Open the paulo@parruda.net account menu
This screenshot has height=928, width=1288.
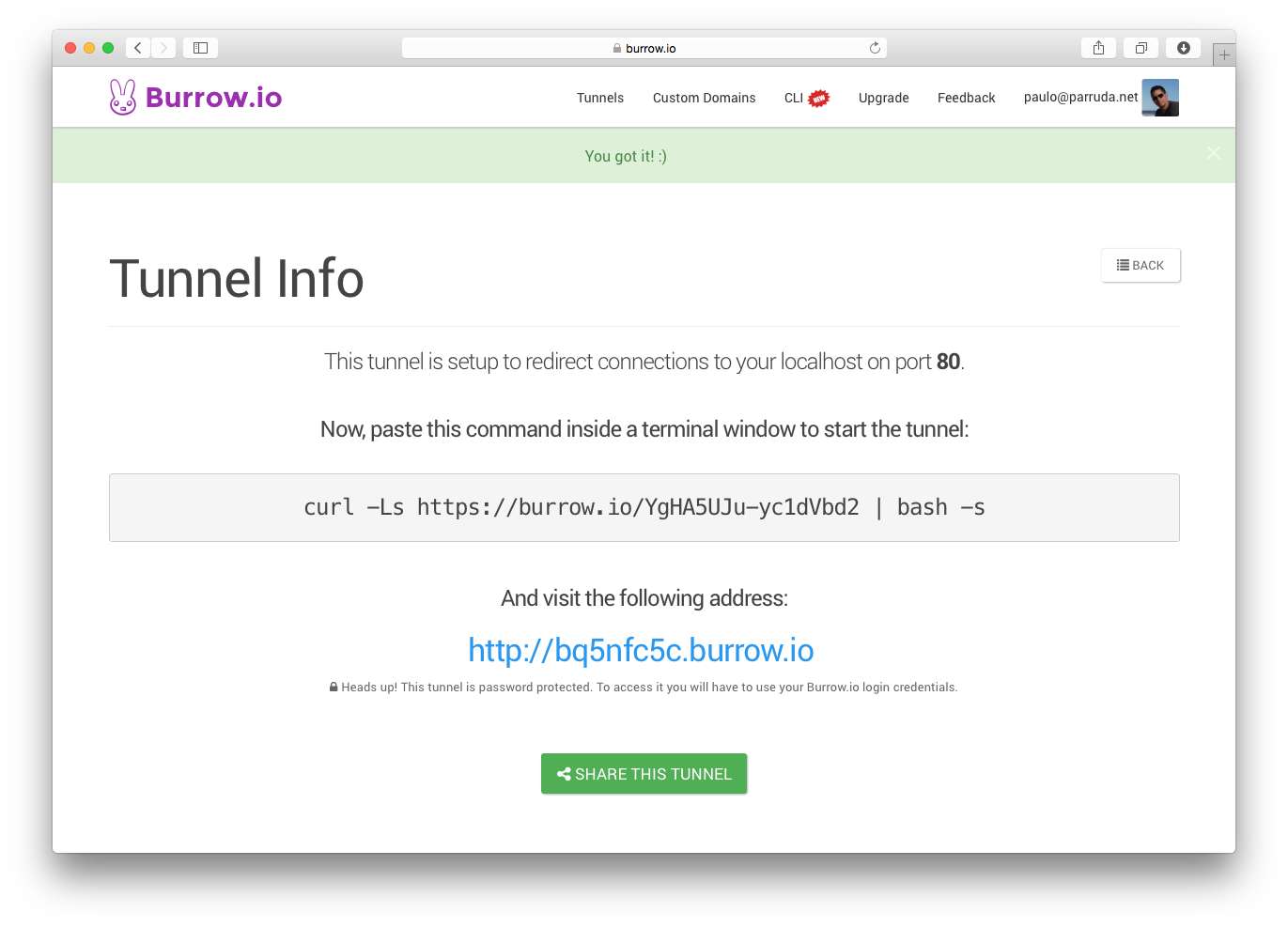[1080, 97]
